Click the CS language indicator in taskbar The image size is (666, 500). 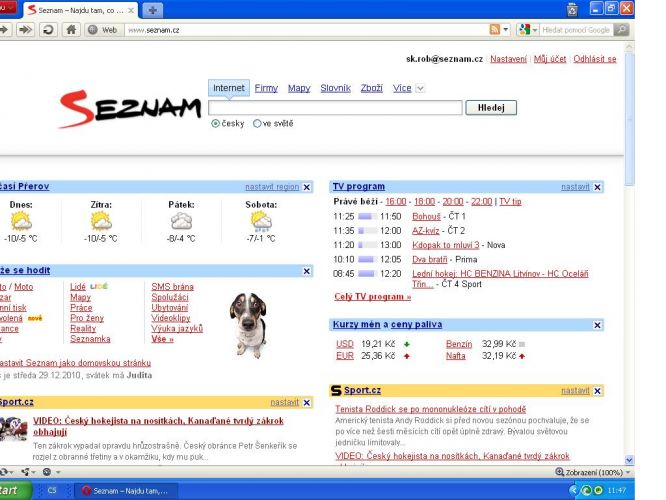(x=52, y=491)
